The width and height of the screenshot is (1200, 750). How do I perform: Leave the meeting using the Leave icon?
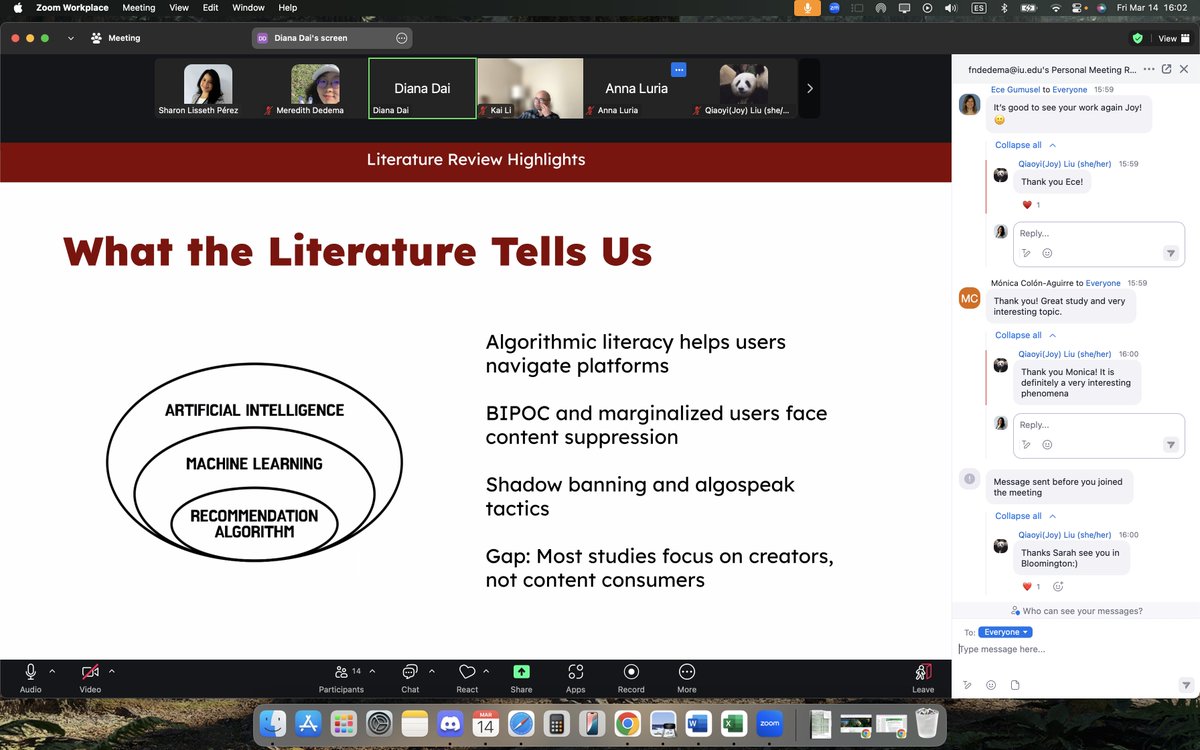point(923,672)
